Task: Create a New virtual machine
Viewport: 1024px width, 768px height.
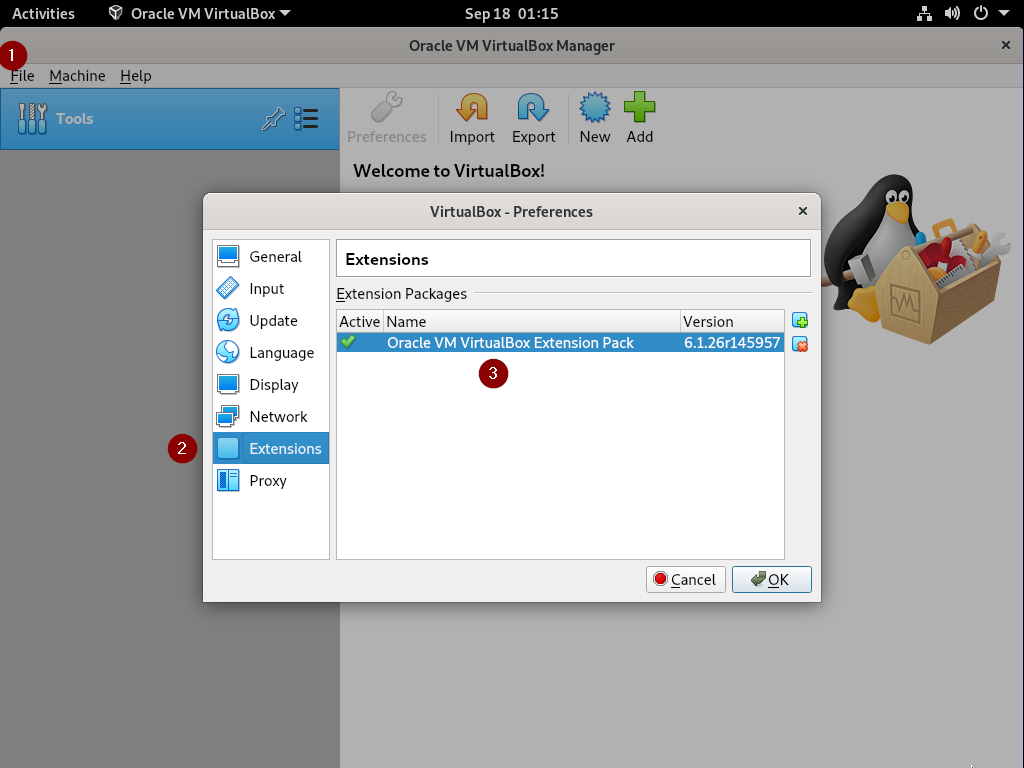Action: 595,118
